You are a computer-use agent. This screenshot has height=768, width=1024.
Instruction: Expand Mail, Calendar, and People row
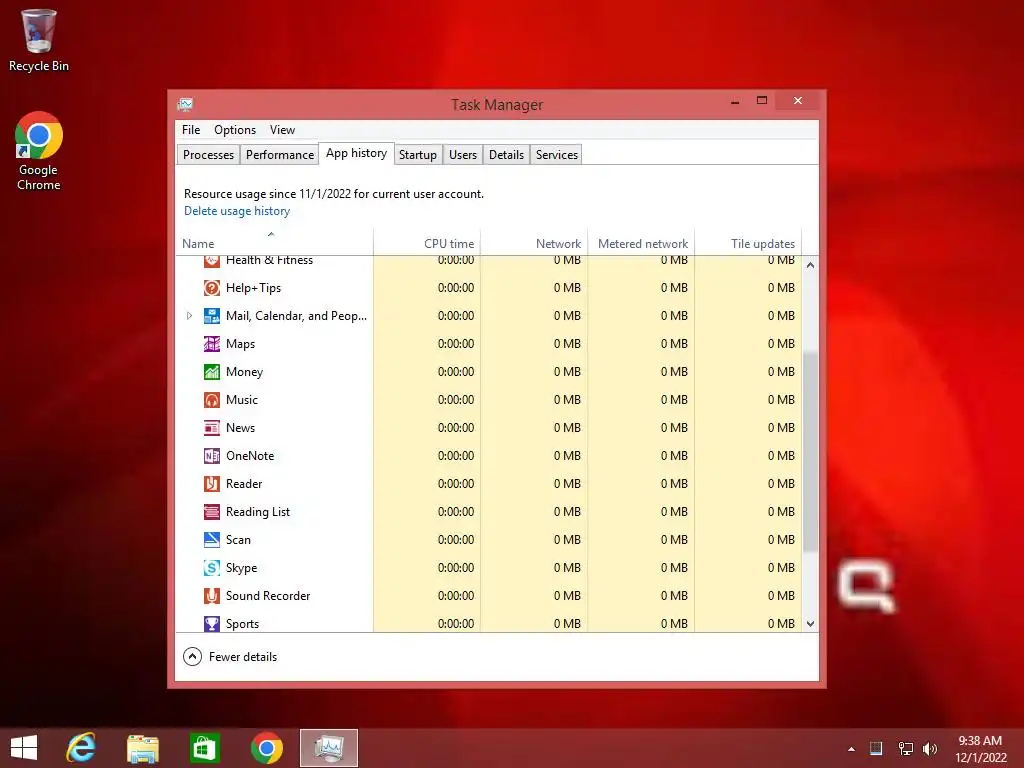click(189, 316)
